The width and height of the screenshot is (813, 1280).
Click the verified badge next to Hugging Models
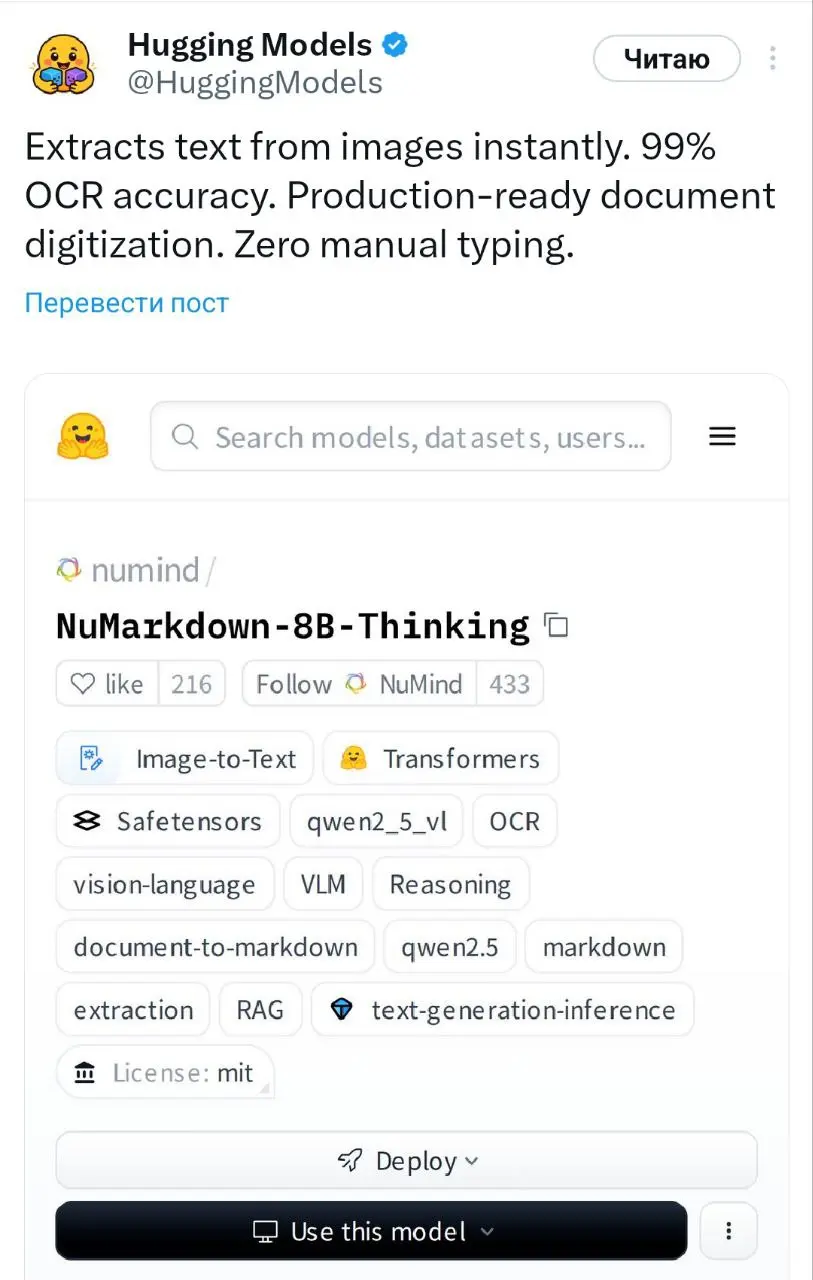pos(393,44)
